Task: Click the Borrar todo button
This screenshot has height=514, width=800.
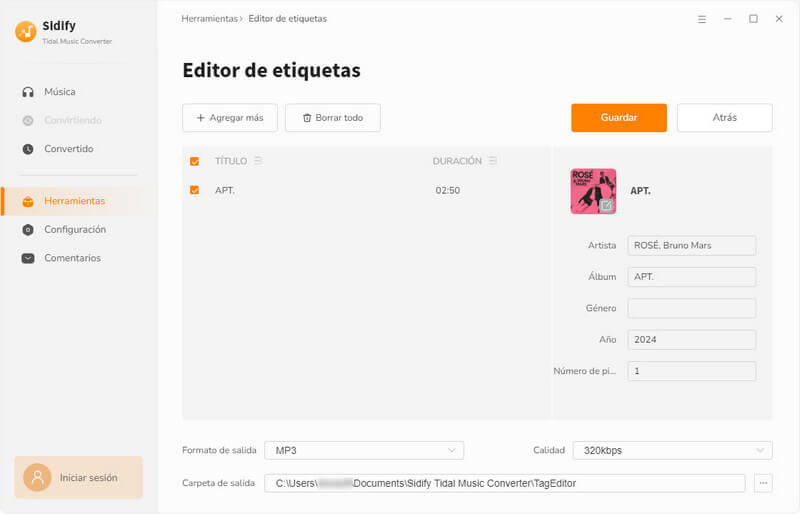Action: pos(333,118)
